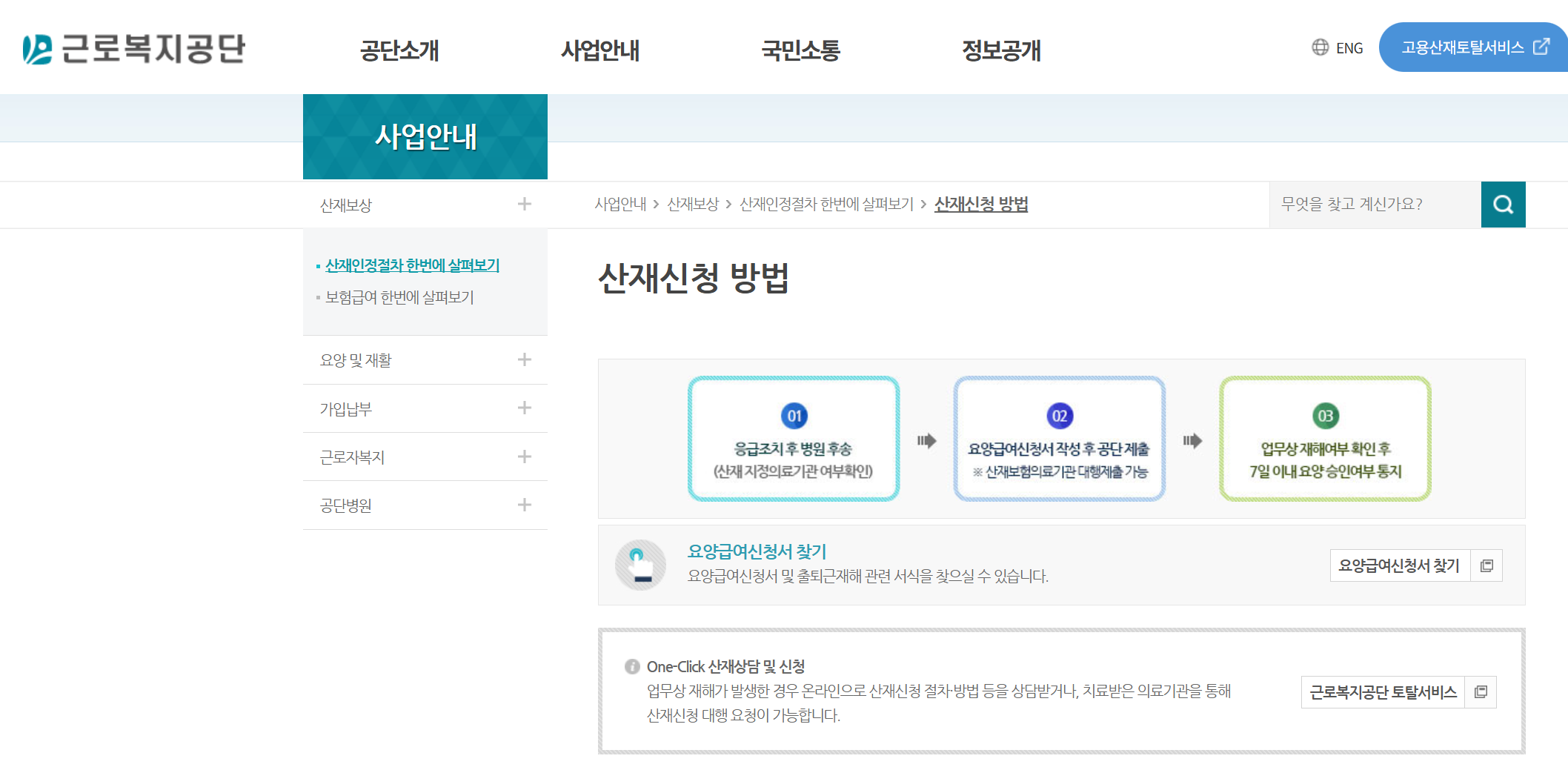Click 산재보상 sidebar menu label
Image resolution: width=1568 pixels, height=770 pixels.
[x=346, y=205]
